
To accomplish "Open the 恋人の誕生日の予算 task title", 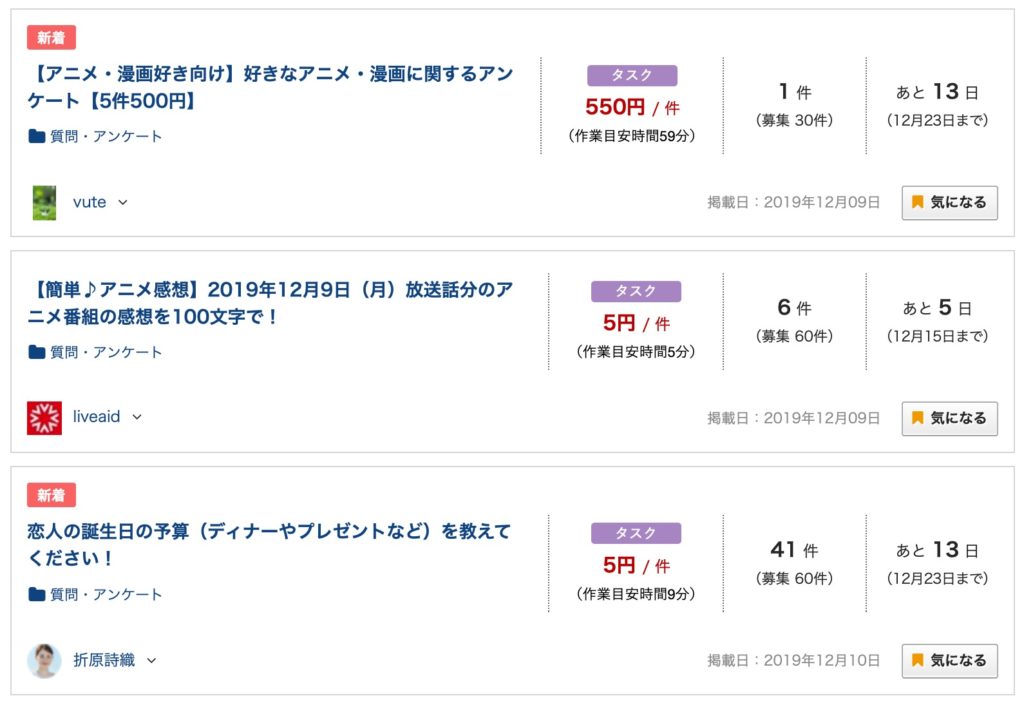I will click(x=269, y=544).
